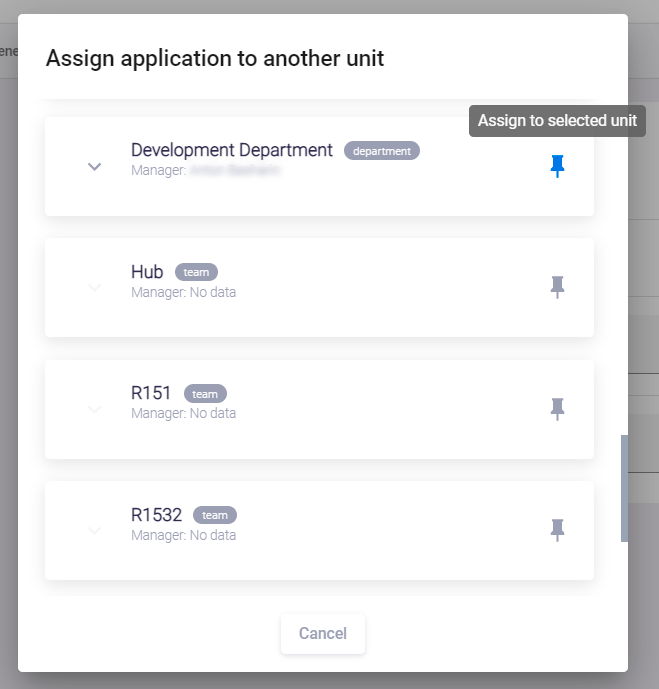Click the chevron beside R151

click(95, 409)
